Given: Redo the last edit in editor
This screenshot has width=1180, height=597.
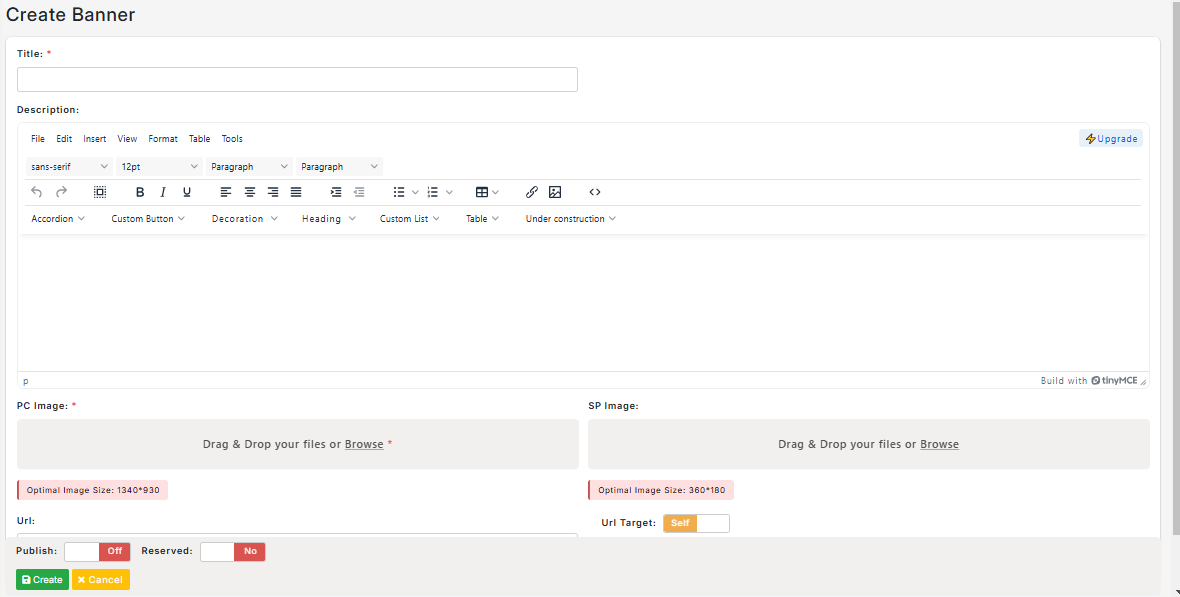Looking at the screenshot, I should pos(62,192).
